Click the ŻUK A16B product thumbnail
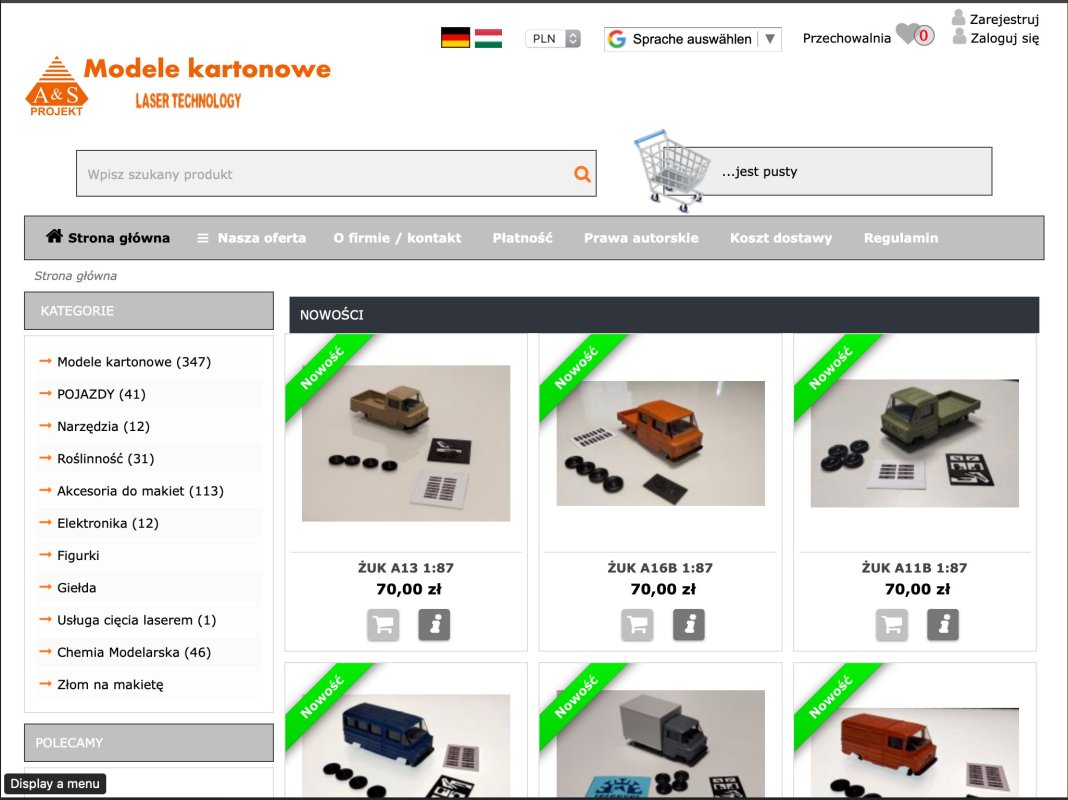Screen dimensions: 1068x800 660,443
